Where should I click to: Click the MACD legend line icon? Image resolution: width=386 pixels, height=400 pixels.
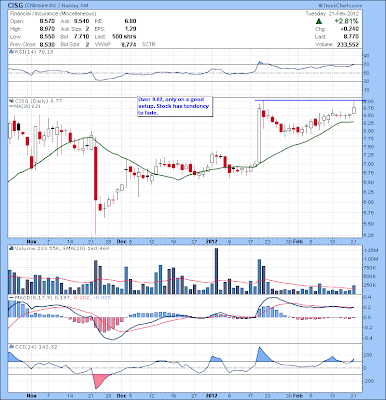click(x=11, y=297)
